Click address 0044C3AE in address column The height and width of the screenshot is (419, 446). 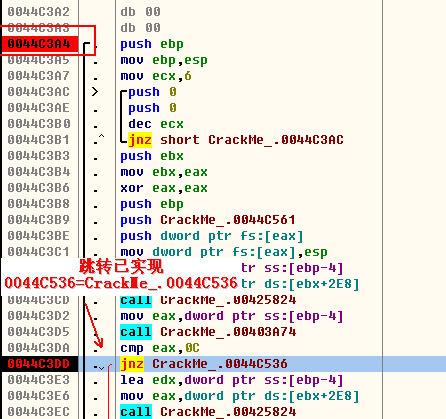coord(39,108)
